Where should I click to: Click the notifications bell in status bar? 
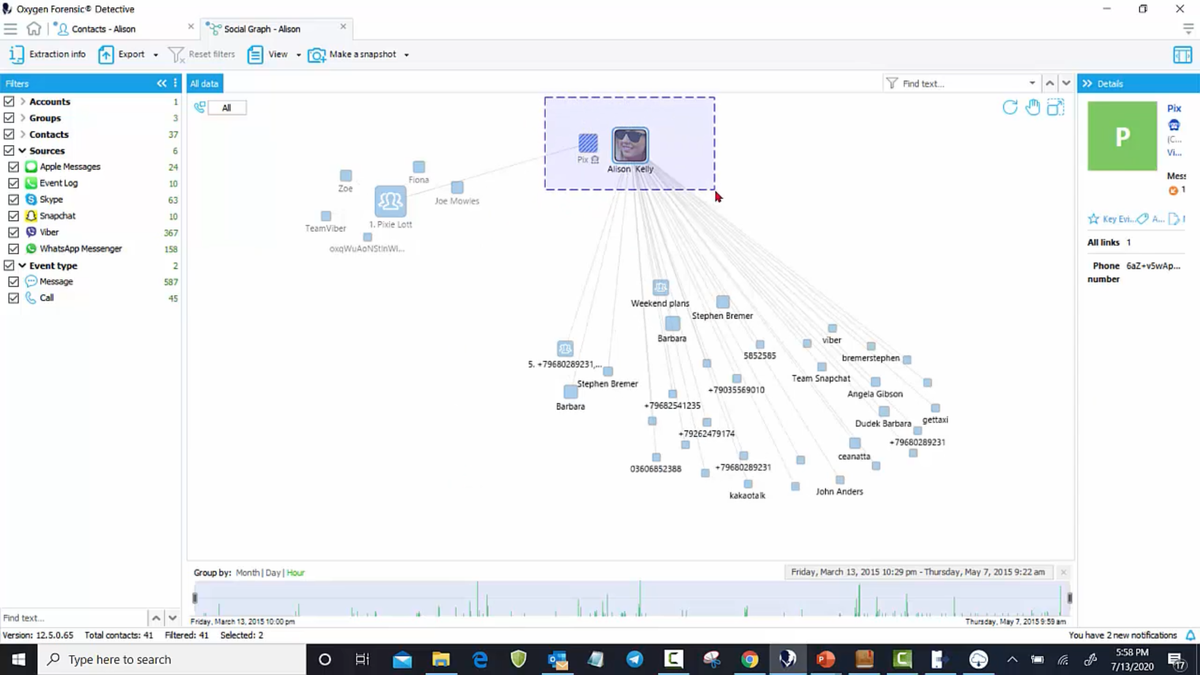[x=1190, y=635]
